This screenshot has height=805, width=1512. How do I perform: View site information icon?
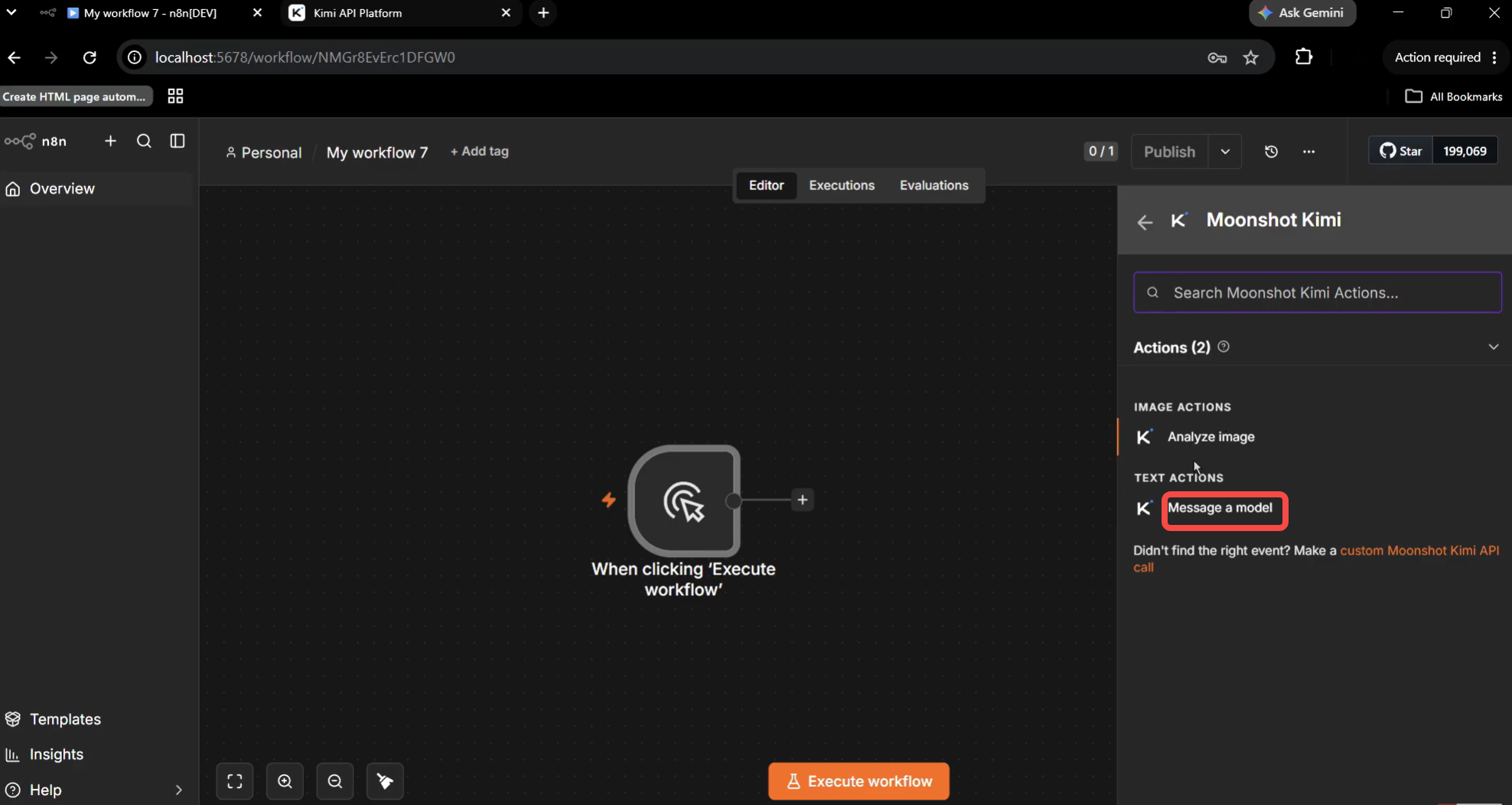tap(135, 57)
